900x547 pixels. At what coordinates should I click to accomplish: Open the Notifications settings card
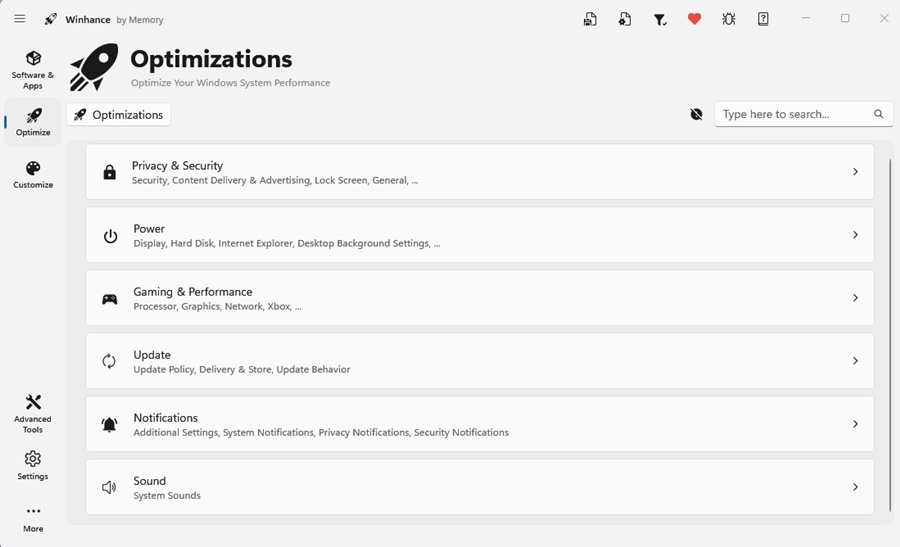pos(480,424)
